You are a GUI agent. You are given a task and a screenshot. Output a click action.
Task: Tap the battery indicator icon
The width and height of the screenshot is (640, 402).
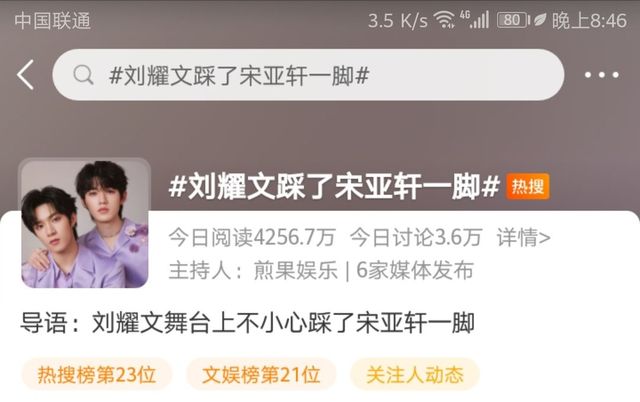tap(513, 20)
